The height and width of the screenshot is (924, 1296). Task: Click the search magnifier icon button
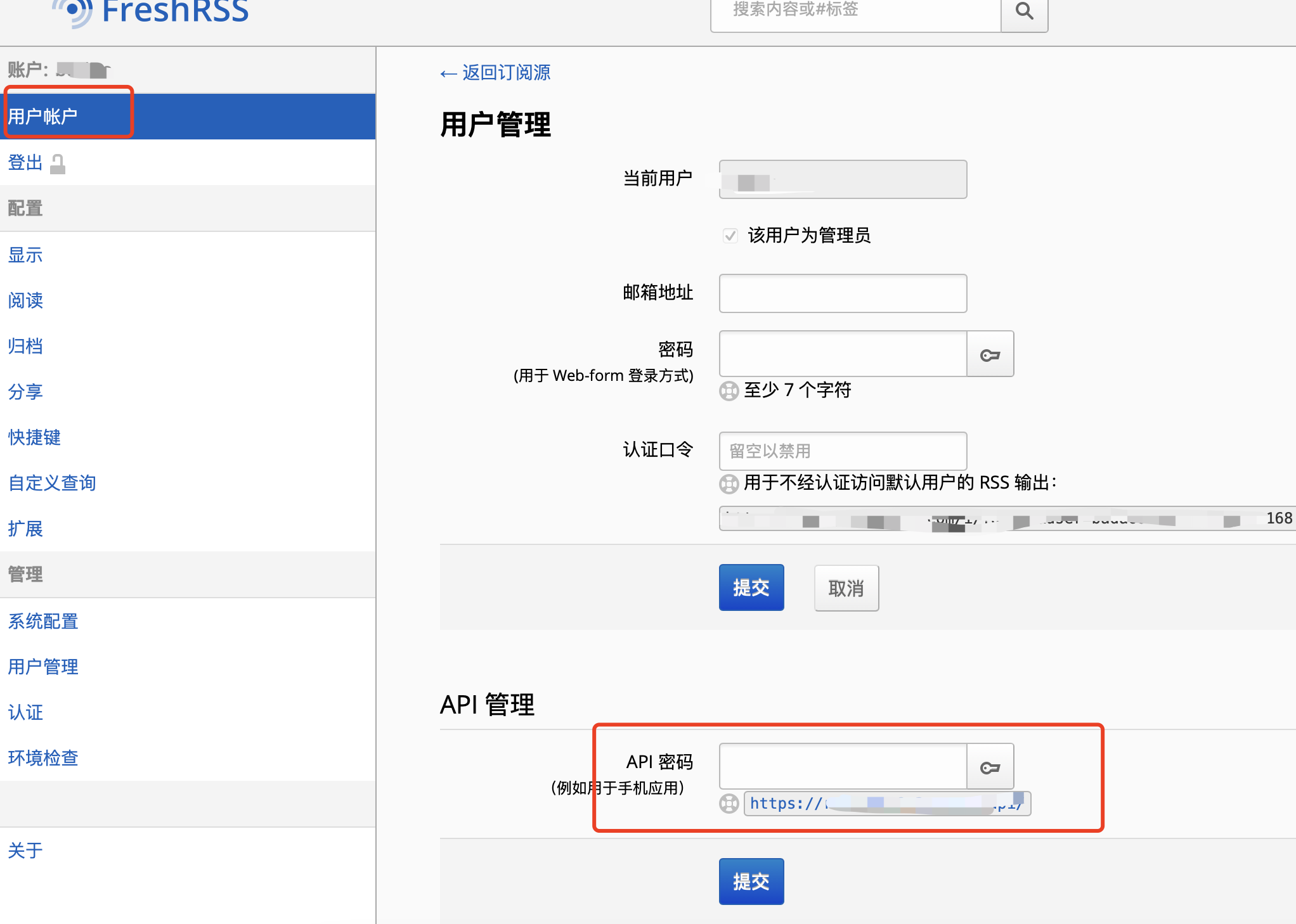pyautogui.click(x=1024, y=11)
